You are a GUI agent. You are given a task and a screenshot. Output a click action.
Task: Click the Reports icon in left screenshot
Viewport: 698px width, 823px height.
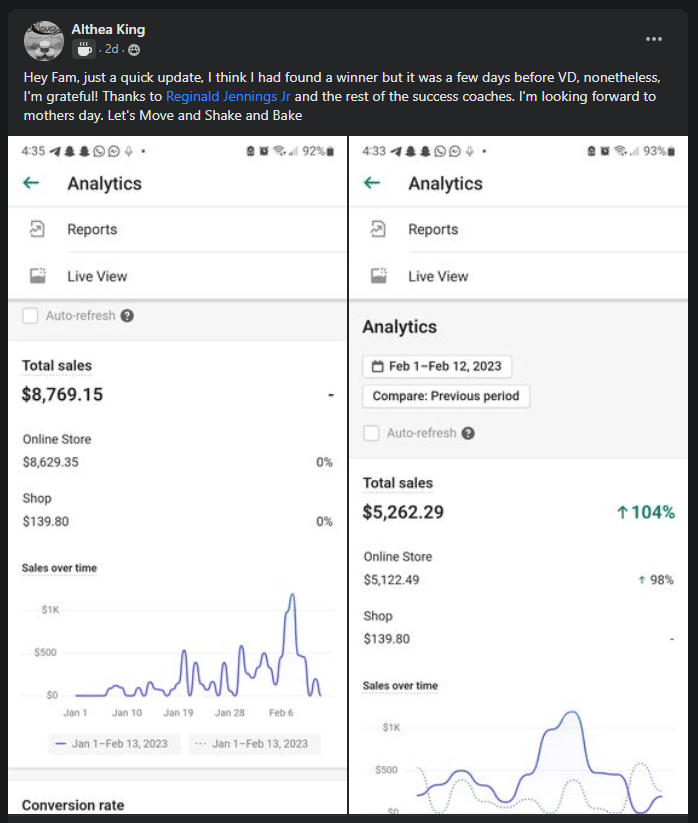click(x=37, y=229)
